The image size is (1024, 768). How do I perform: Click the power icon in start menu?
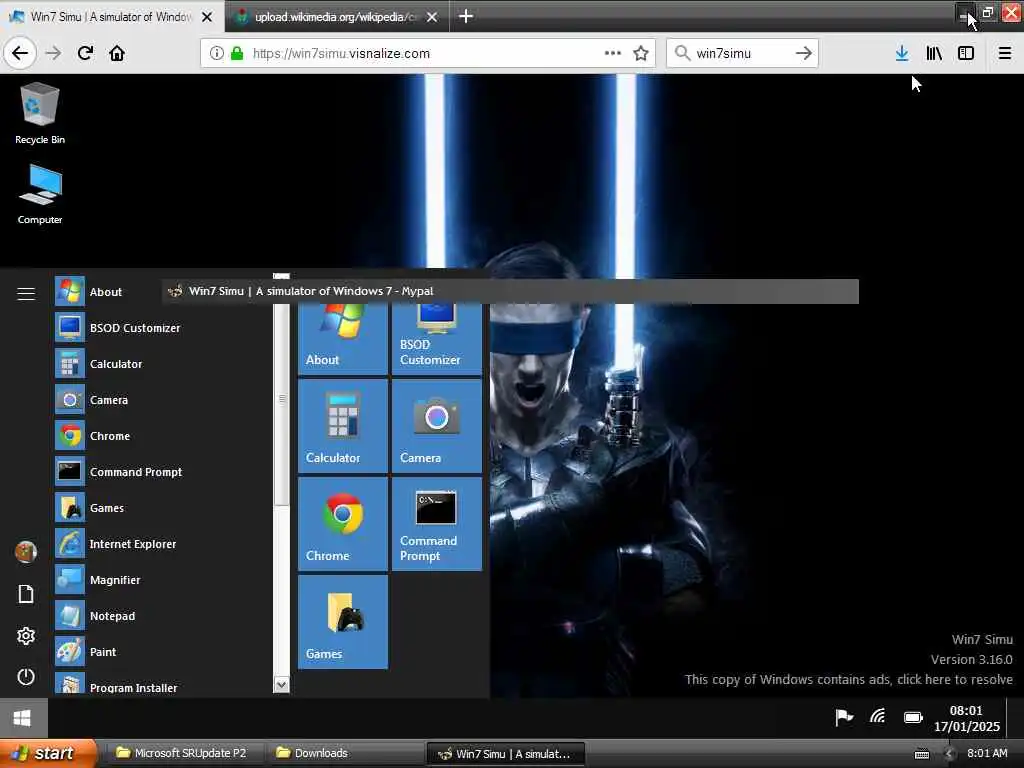point(26,677)
